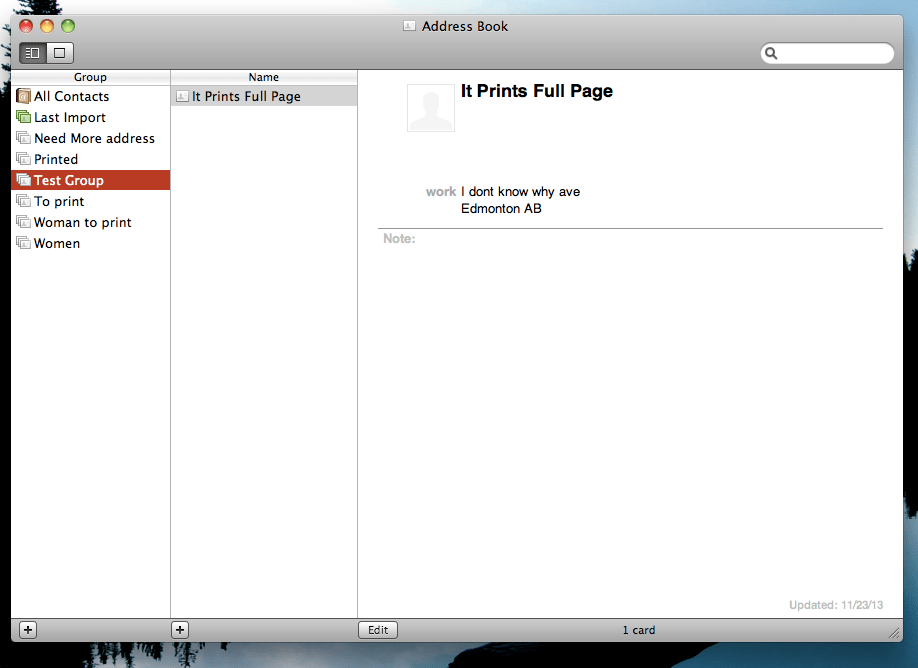Click the All Contacts address book icon
Image resolution: width=918 pixels, height=668 pixels.
tap(23, 96)
